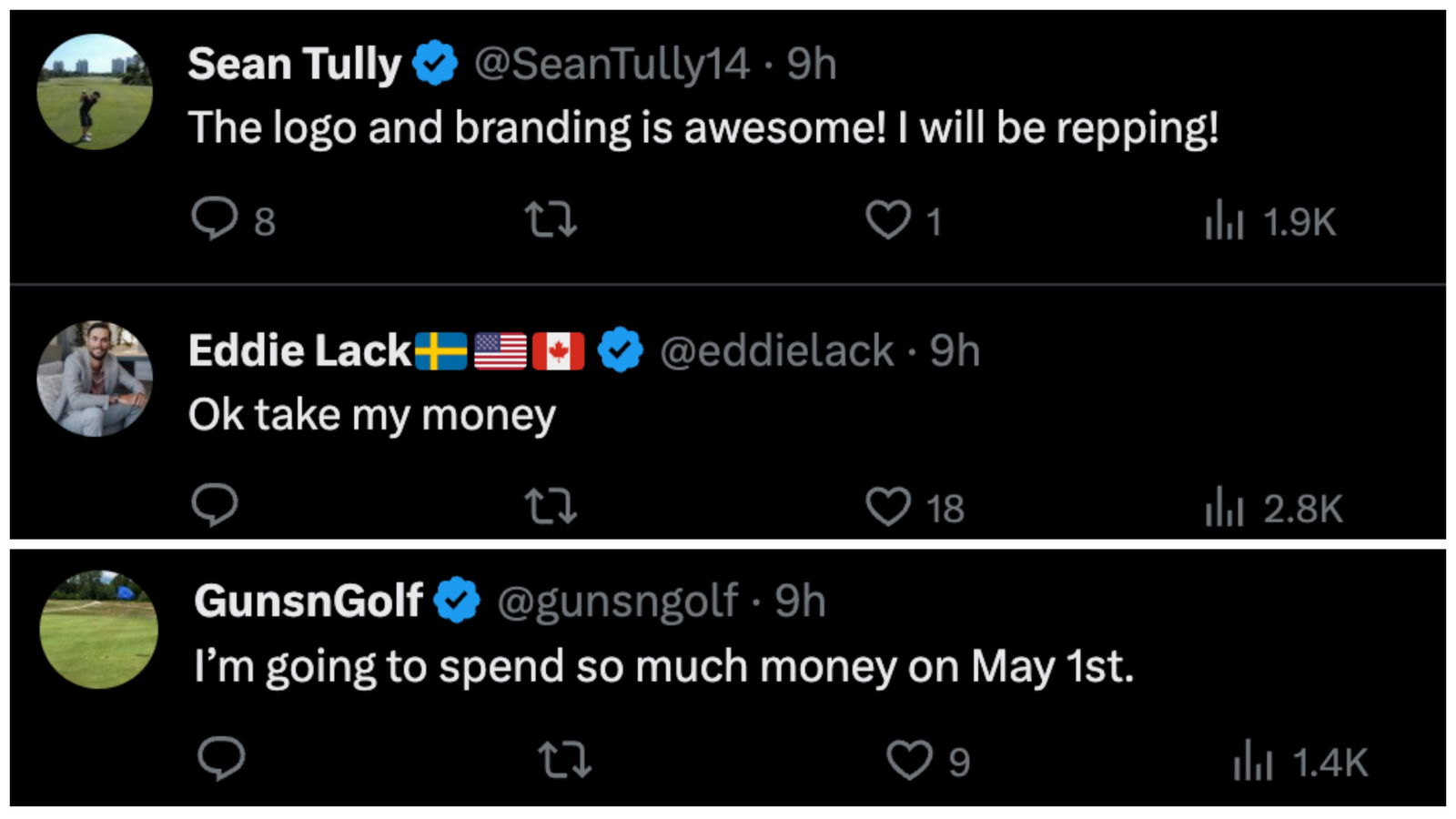Image resolution: width=1456 pixels, height=819 pixels.
Task: Retweet GunsnGolf's May 1st tweet
Action: click(x=565, y=760)
